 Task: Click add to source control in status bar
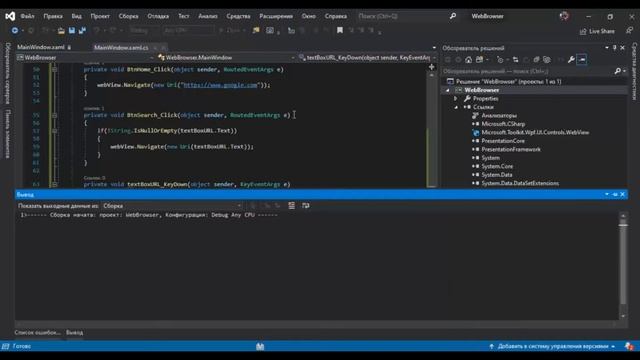pos(552,346)
